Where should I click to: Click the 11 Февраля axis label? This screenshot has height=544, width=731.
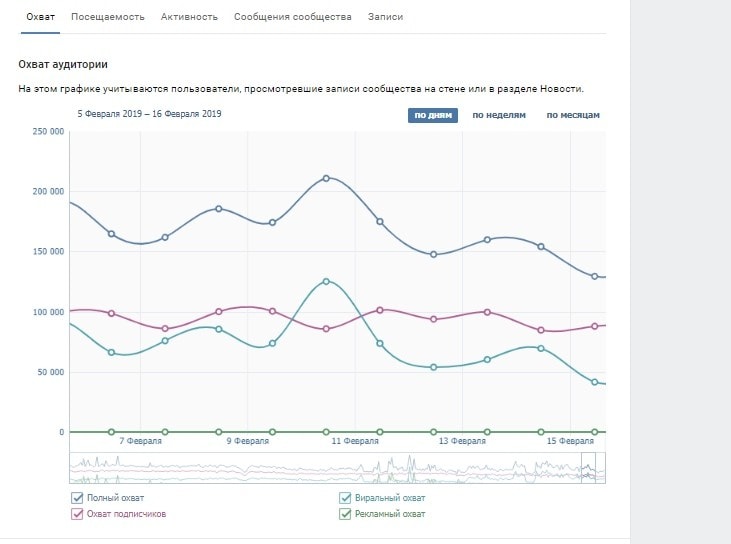click(x=355, y=441)
